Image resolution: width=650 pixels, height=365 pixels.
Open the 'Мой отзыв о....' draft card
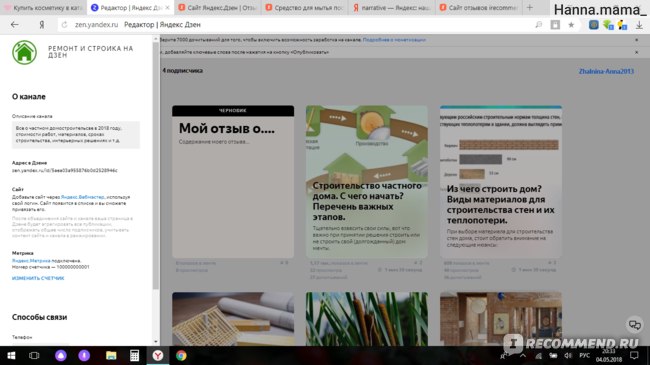coord(233,182)
